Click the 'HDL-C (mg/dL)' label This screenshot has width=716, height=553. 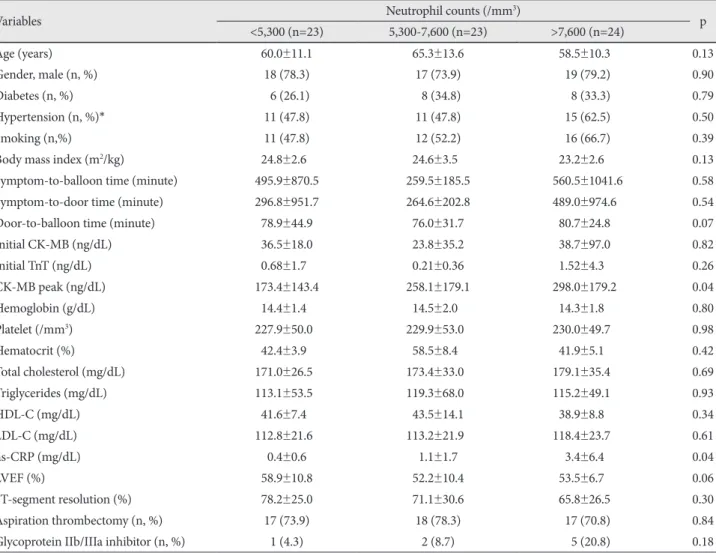pyautogui.click(x=39, y=415)
